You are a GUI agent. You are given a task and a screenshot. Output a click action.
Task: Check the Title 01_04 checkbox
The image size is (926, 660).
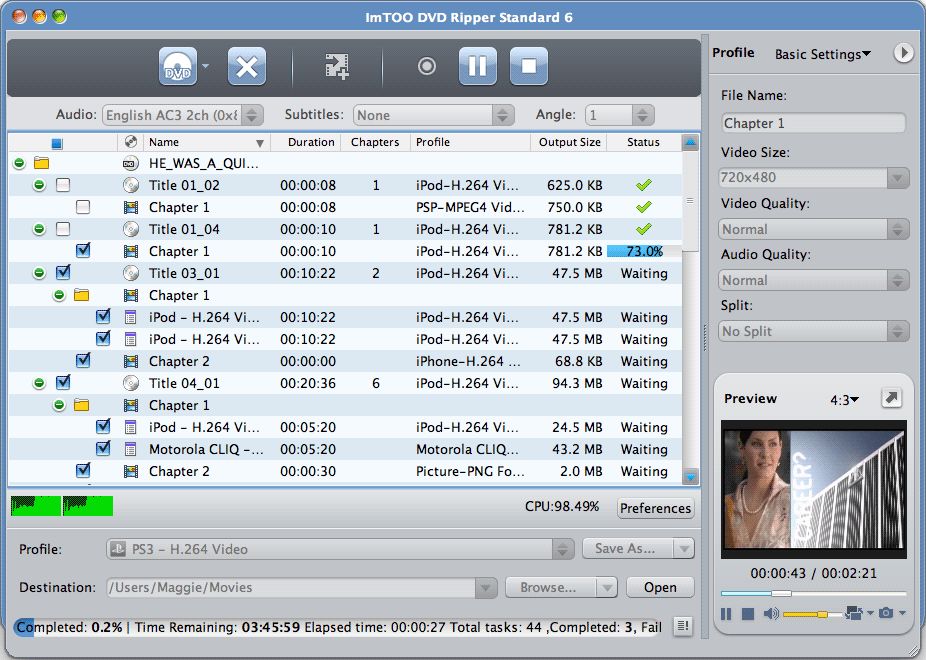63,229
